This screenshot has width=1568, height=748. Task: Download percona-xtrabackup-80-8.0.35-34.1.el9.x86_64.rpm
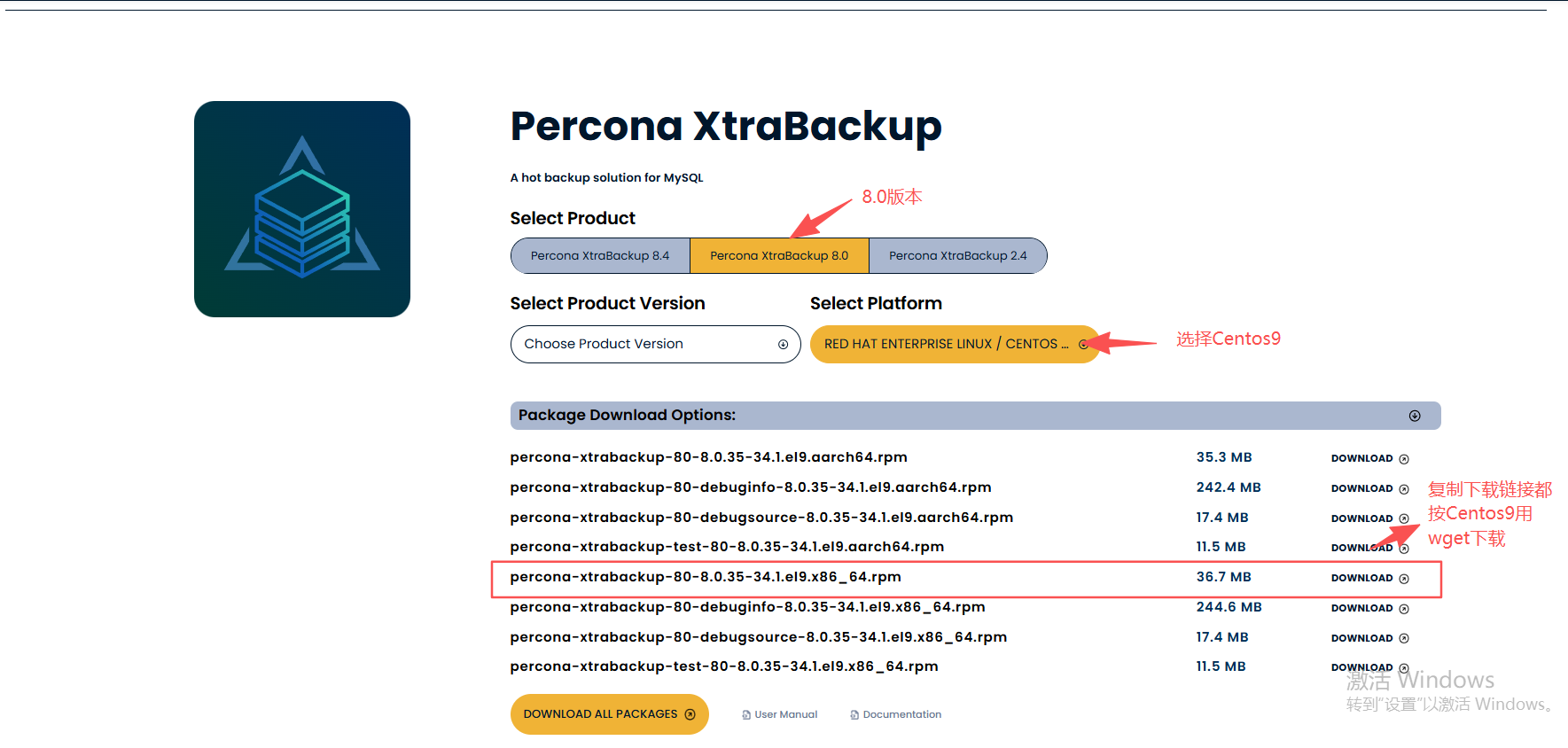pos(1369,578)
